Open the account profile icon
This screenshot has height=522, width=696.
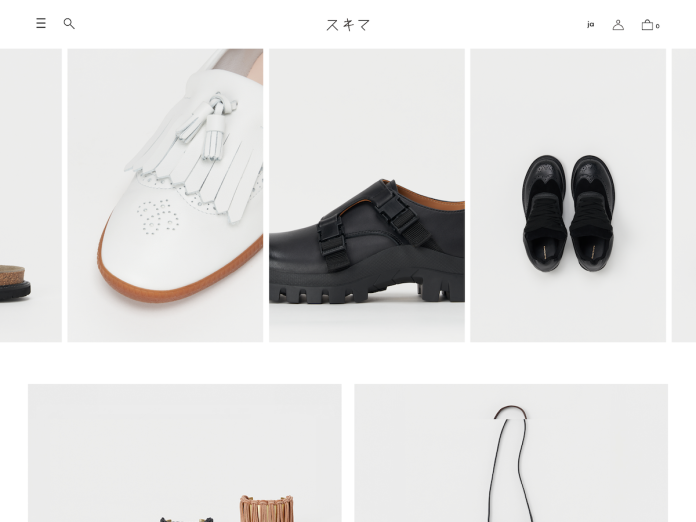click(618, 25)
